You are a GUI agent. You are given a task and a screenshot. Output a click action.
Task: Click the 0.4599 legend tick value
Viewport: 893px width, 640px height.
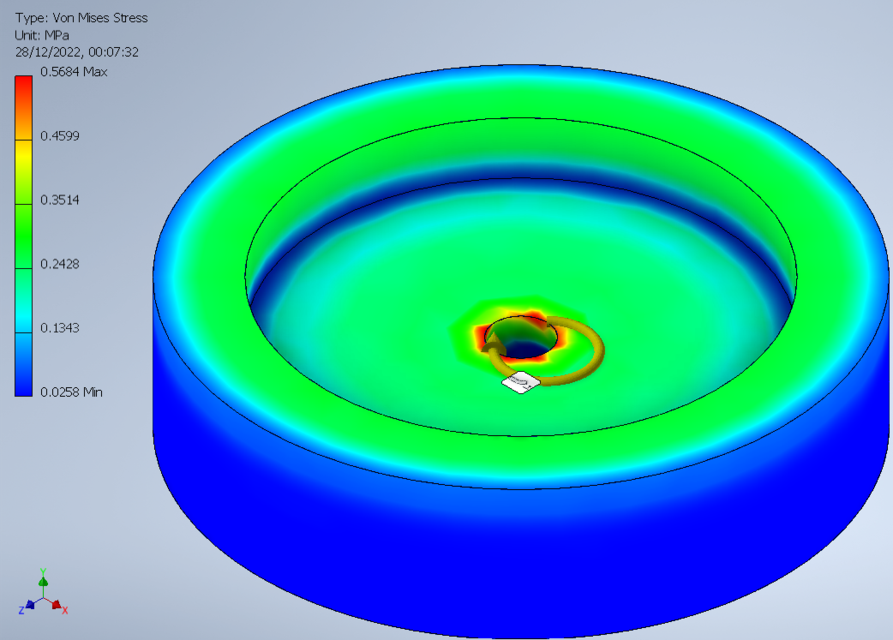(60, 135)
